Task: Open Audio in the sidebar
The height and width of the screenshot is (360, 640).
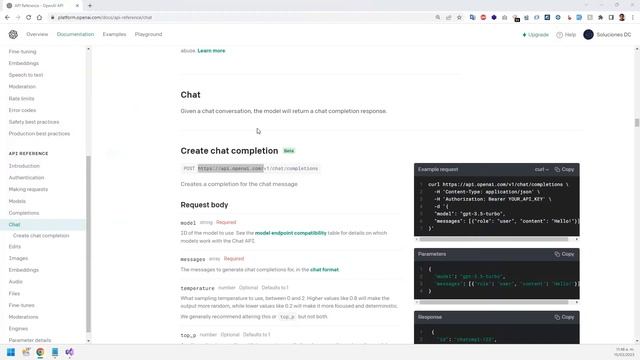Action: 16,282
